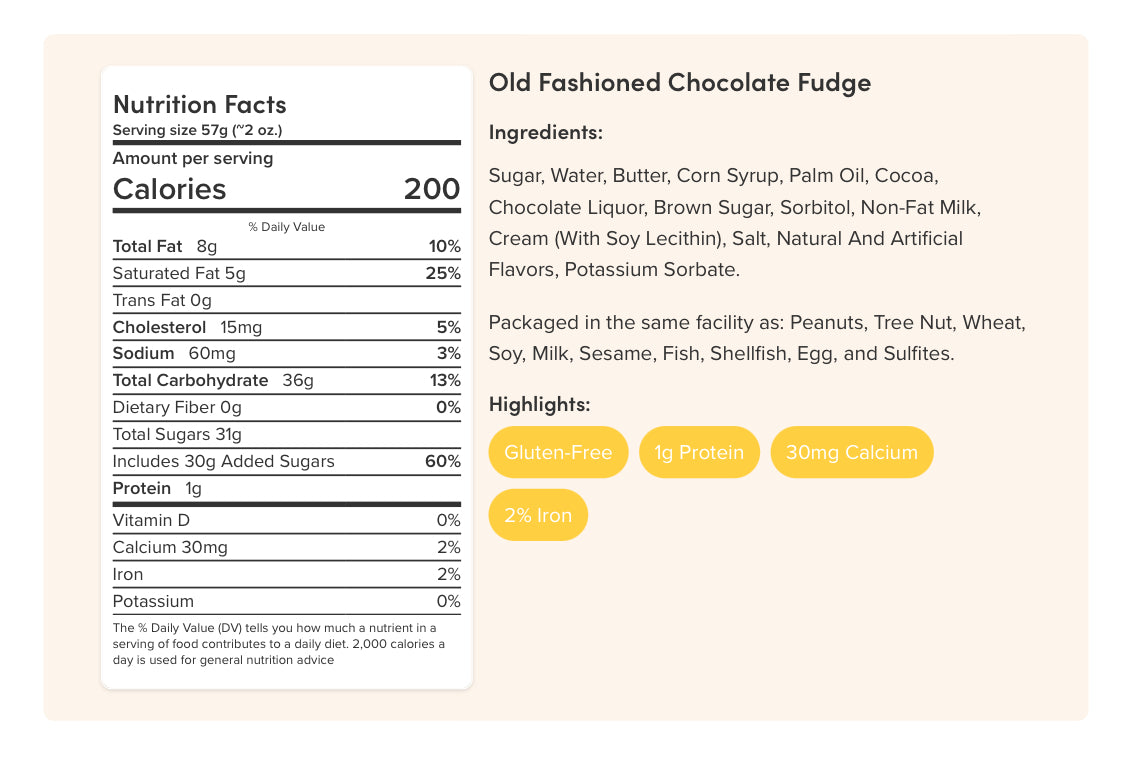Select the 1g Protein highlight badge

coord(699,452)
